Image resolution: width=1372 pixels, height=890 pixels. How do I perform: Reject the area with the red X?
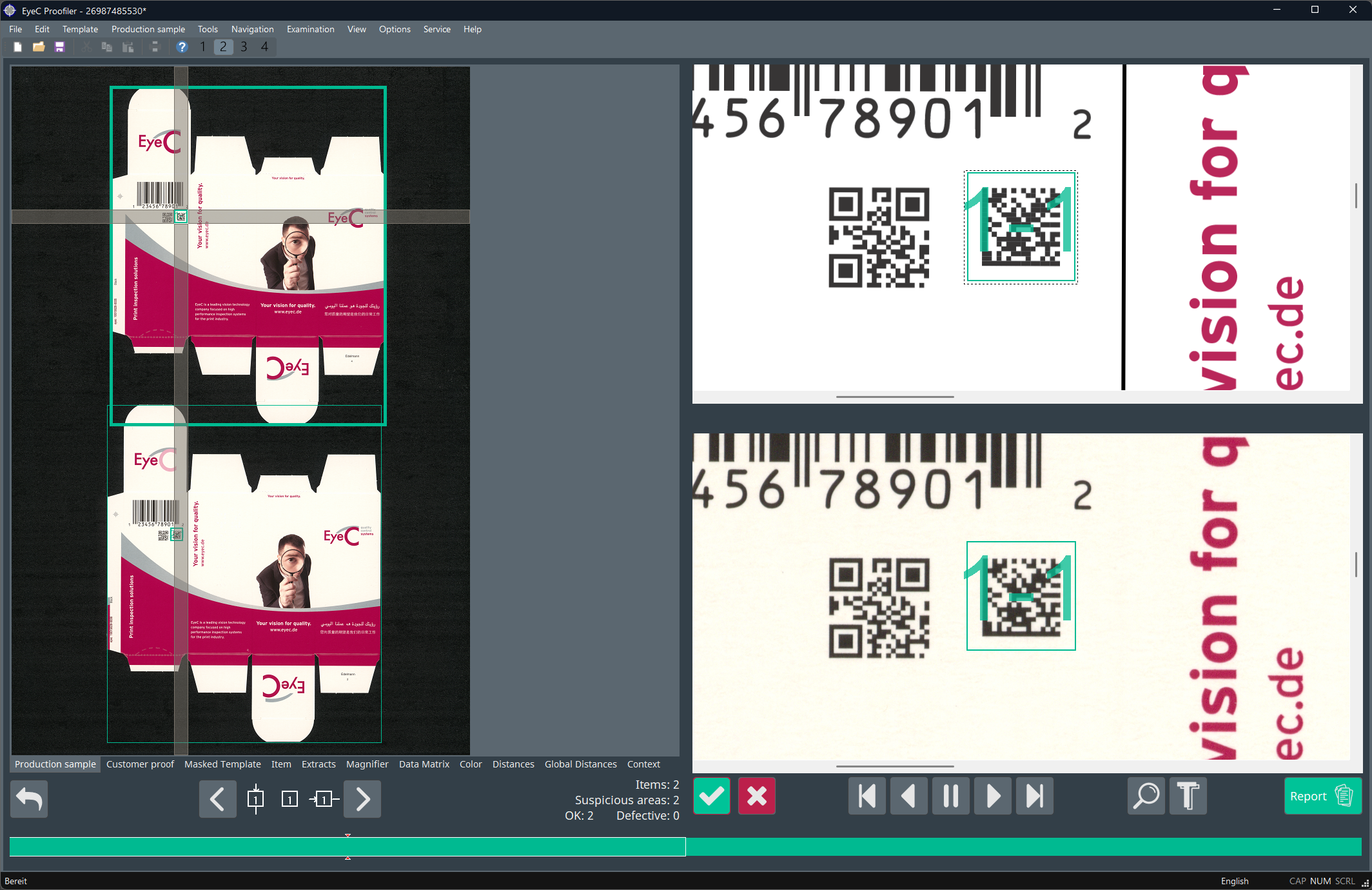757,796
